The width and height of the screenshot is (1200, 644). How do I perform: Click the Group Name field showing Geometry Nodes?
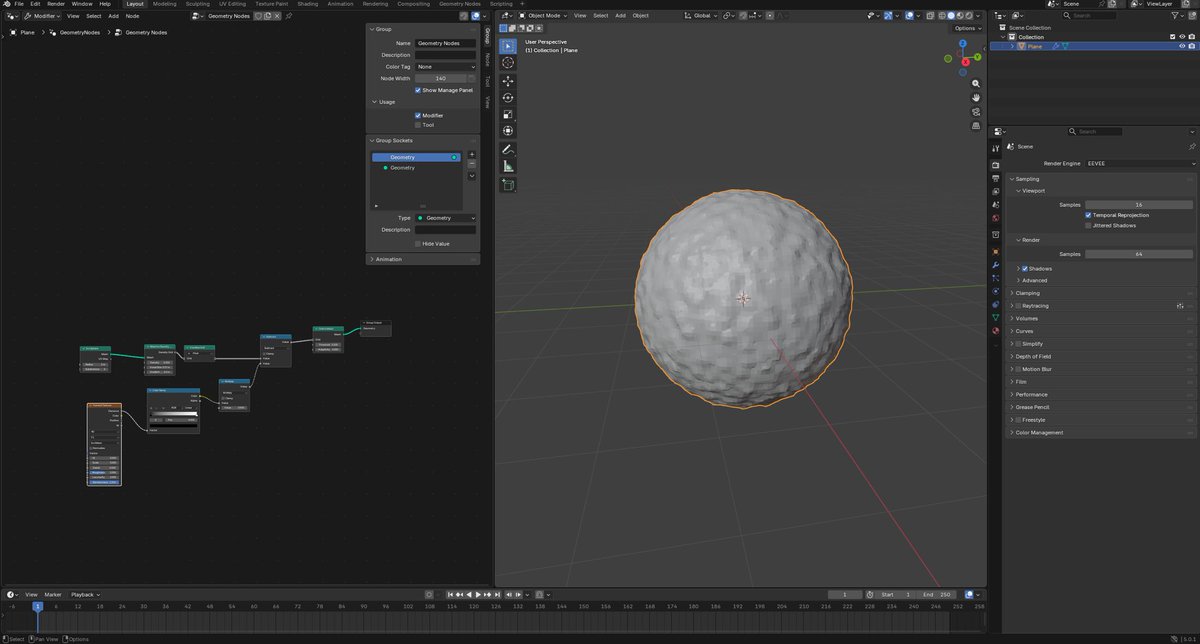(x=444, y=43)
